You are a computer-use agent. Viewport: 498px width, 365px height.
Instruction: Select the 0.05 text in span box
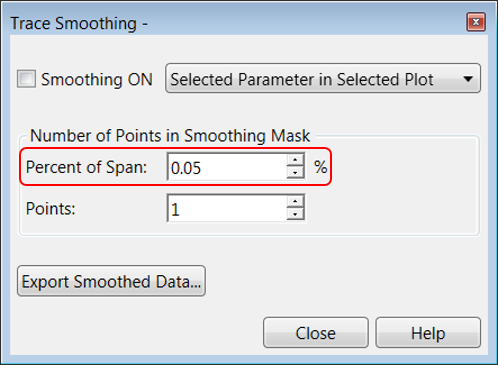[x=186, y=168]
